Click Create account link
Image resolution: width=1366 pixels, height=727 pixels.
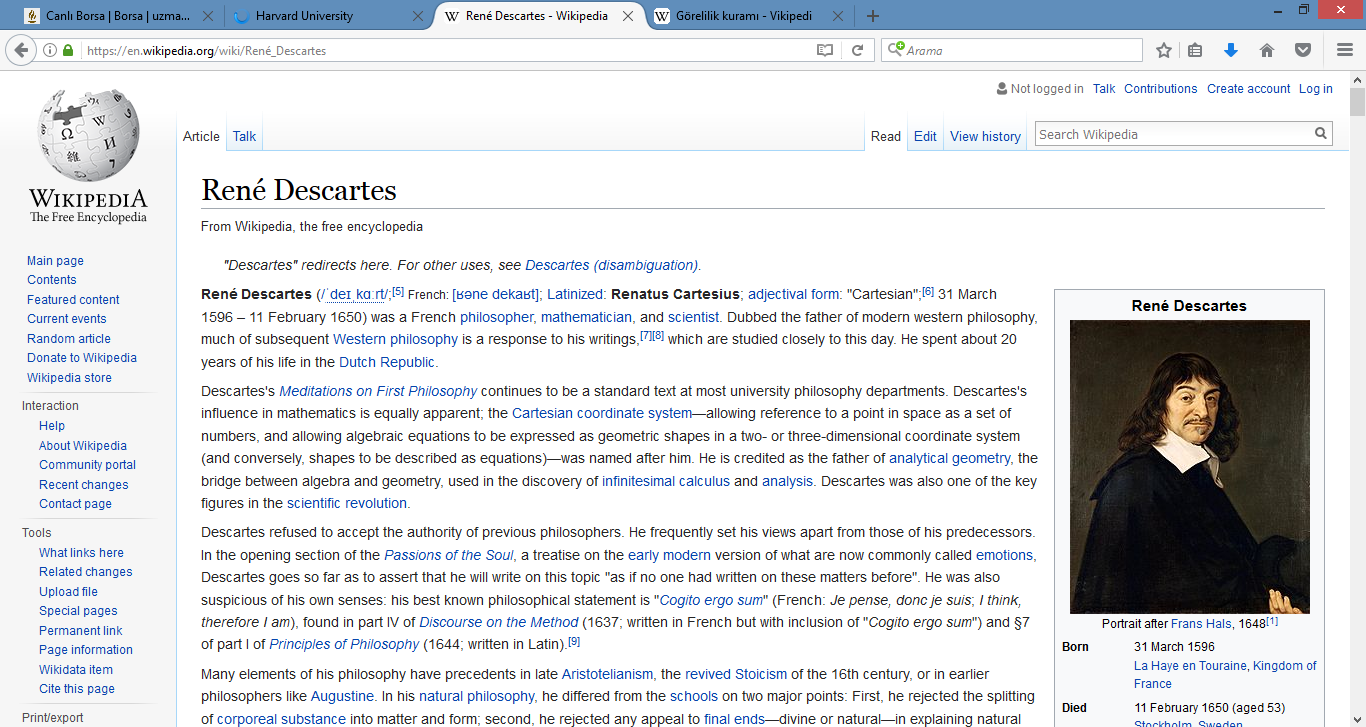pos(1248,89)
